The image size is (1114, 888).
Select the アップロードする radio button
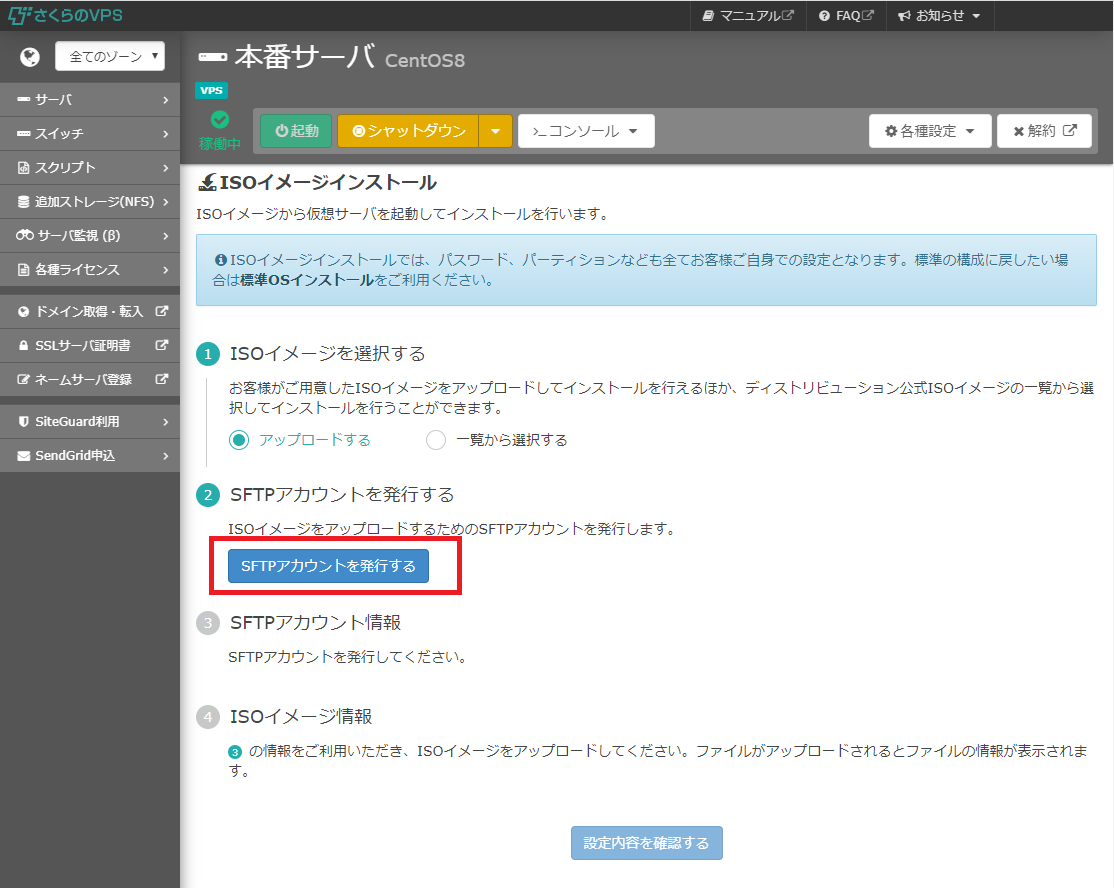point(239,440)
